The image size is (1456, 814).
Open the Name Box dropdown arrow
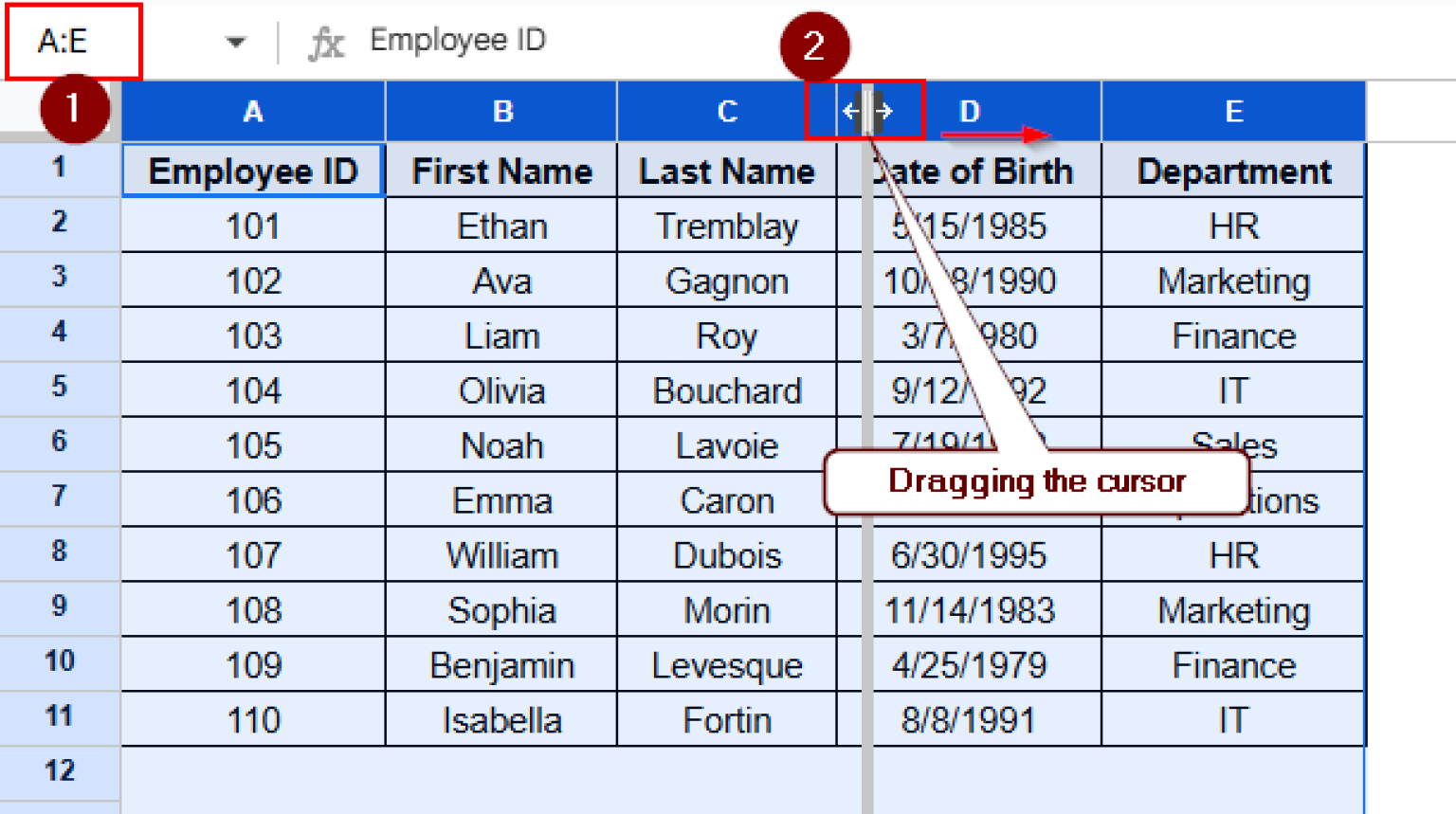coord(234,41)
